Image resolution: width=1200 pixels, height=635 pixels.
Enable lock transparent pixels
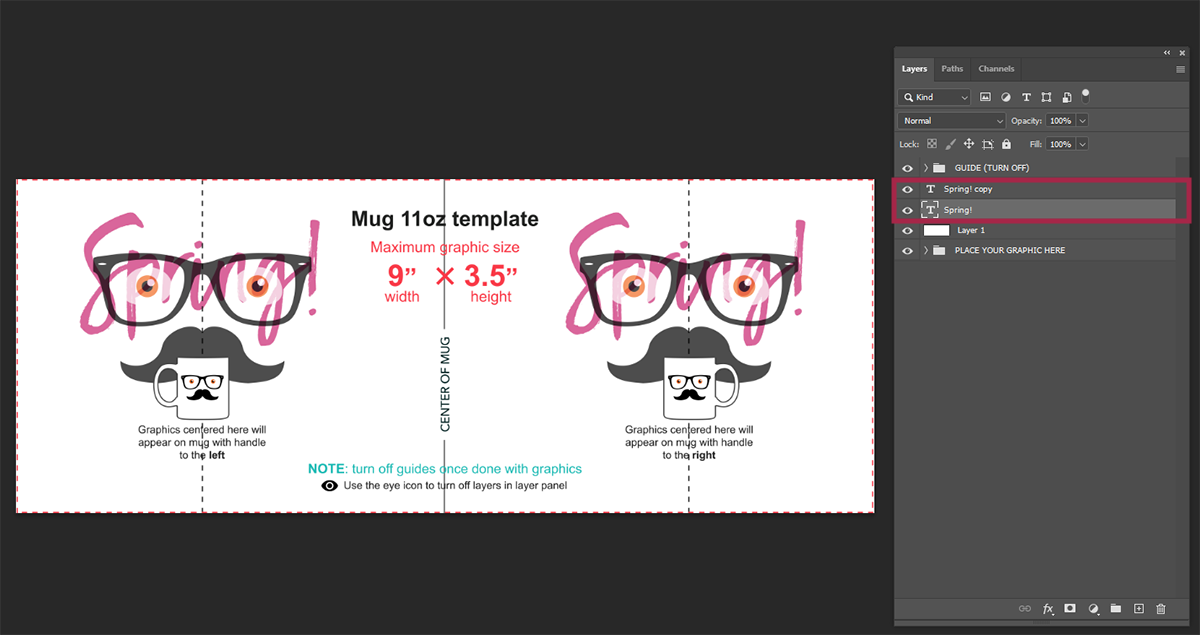(x=931, y=143)
